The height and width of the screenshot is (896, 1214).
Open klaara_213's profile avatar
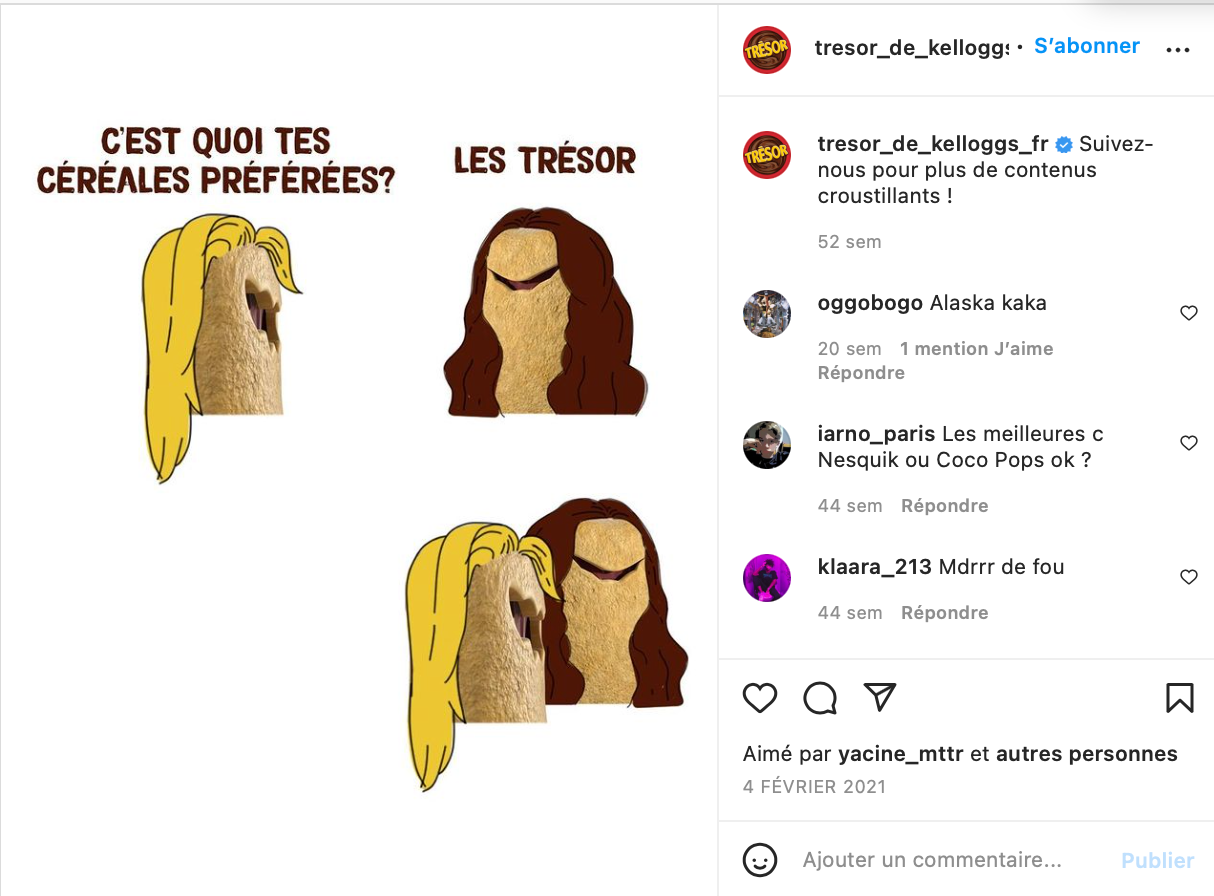(x=767, y=578)
